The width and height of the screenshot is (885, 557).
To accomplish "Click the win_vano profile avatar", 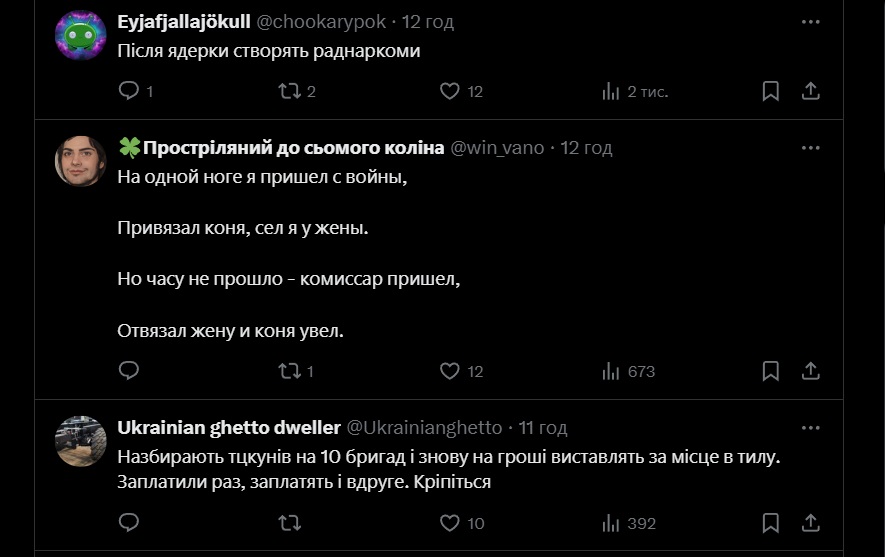I will pyautogui.click(x=81, y=161).
